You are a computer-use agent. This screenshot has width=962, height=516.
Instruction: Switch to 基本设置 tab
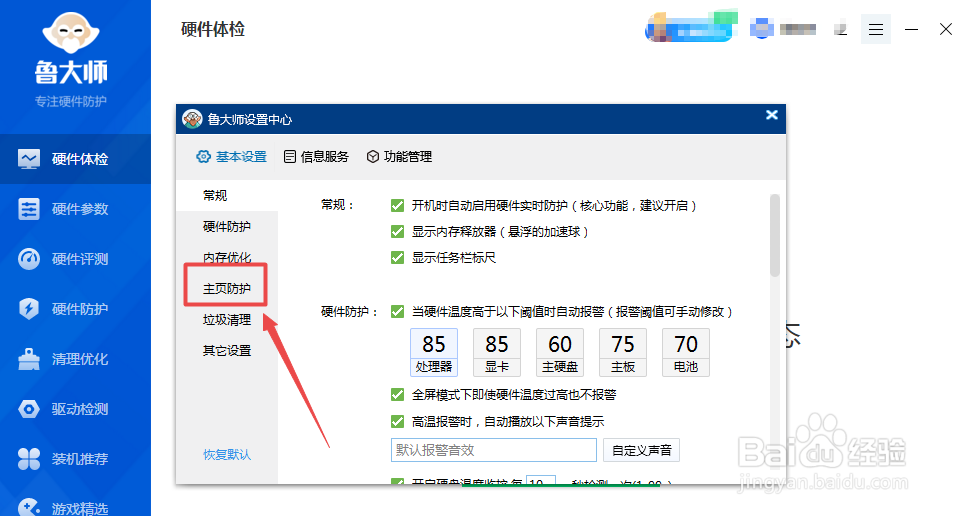(x=231, y=156)
